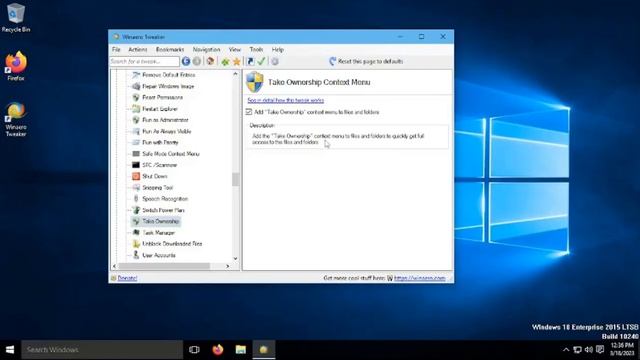Viewport: 640px width, 360px height.
Task: Click the Unblock Downloaded Files tree icon
Action: 136,244
